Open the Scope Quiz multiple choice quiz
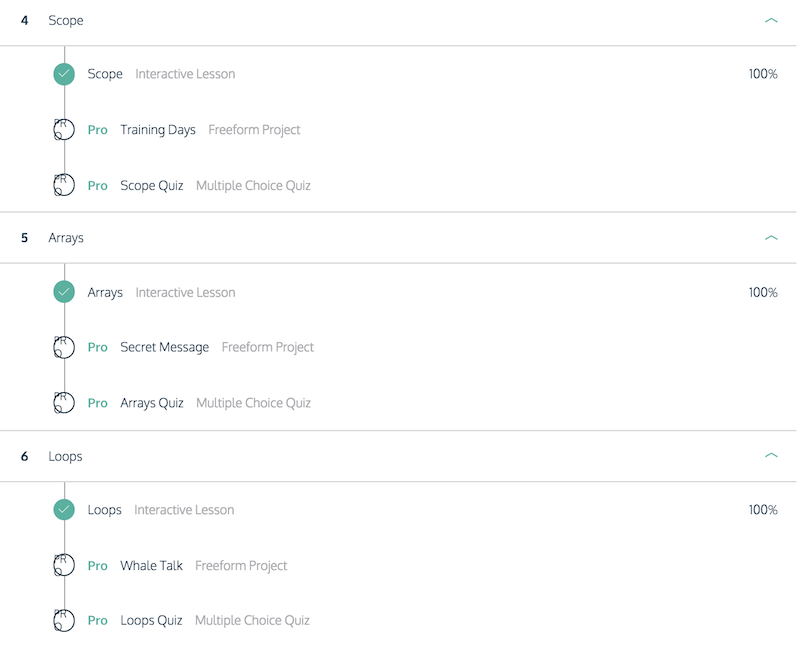 tap(152, 185)
